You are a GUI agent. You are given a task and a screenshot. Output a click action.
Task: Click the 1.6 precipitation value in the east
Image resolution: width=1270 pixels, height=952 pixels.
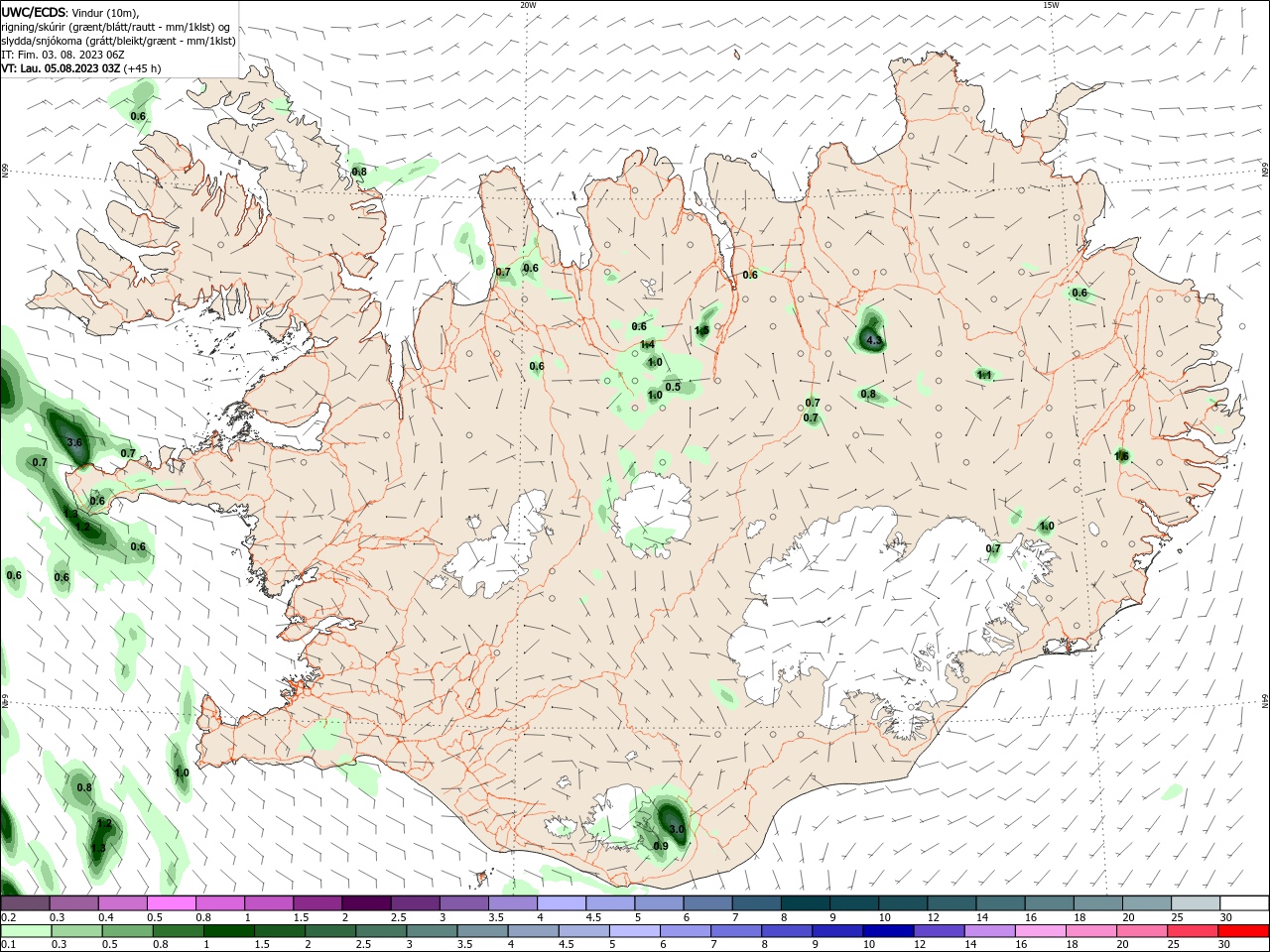1121,456
